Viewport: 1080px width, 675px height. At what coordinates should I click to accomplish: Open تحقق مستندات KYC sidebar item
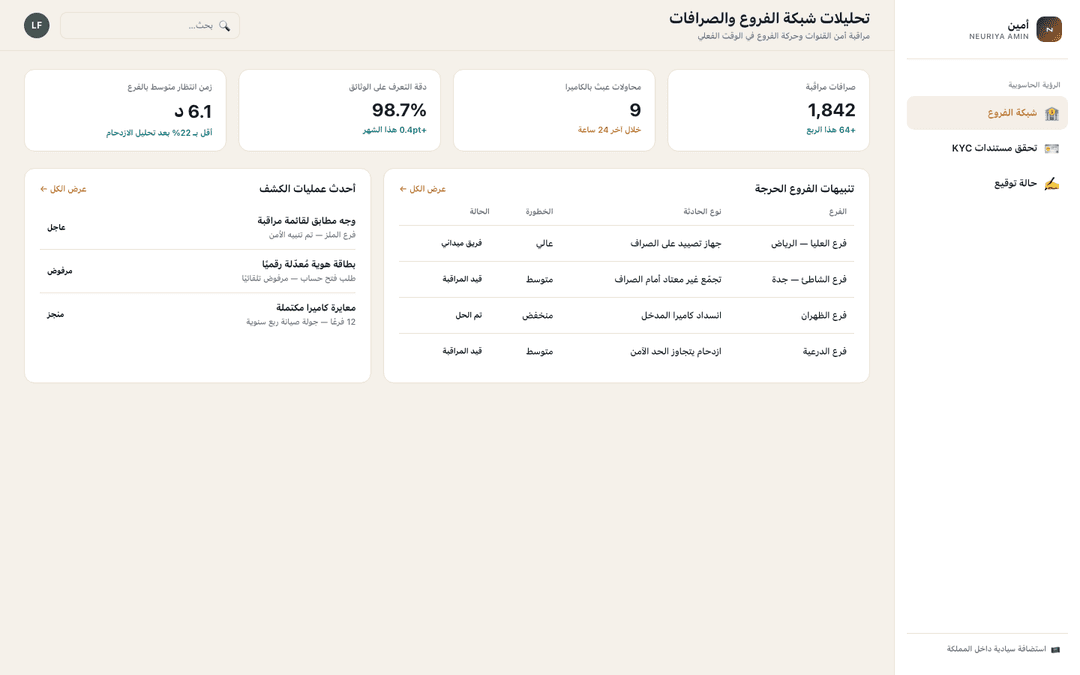987,149
